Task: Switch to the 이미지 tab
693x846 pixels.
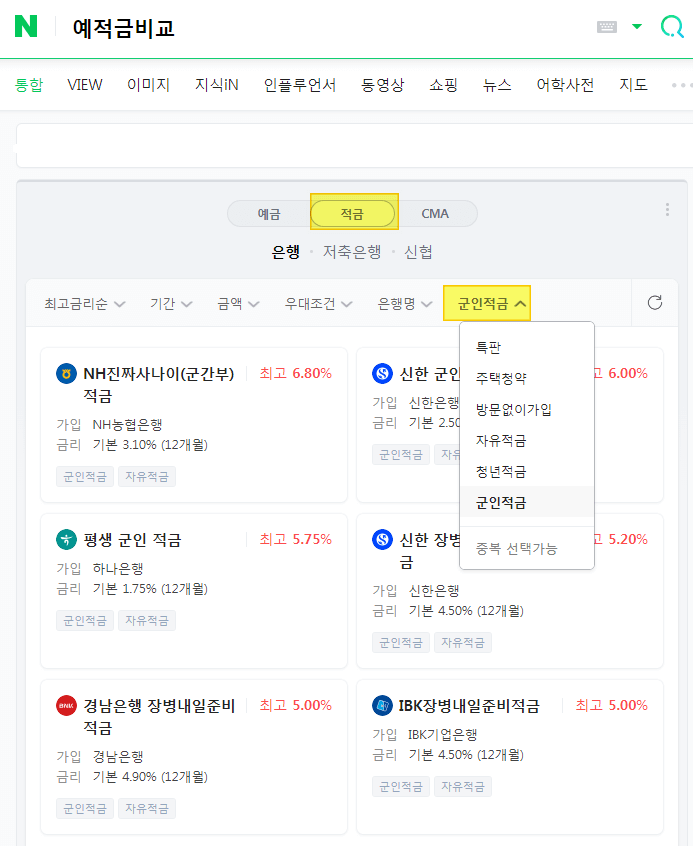Action: tap(148, 85)
